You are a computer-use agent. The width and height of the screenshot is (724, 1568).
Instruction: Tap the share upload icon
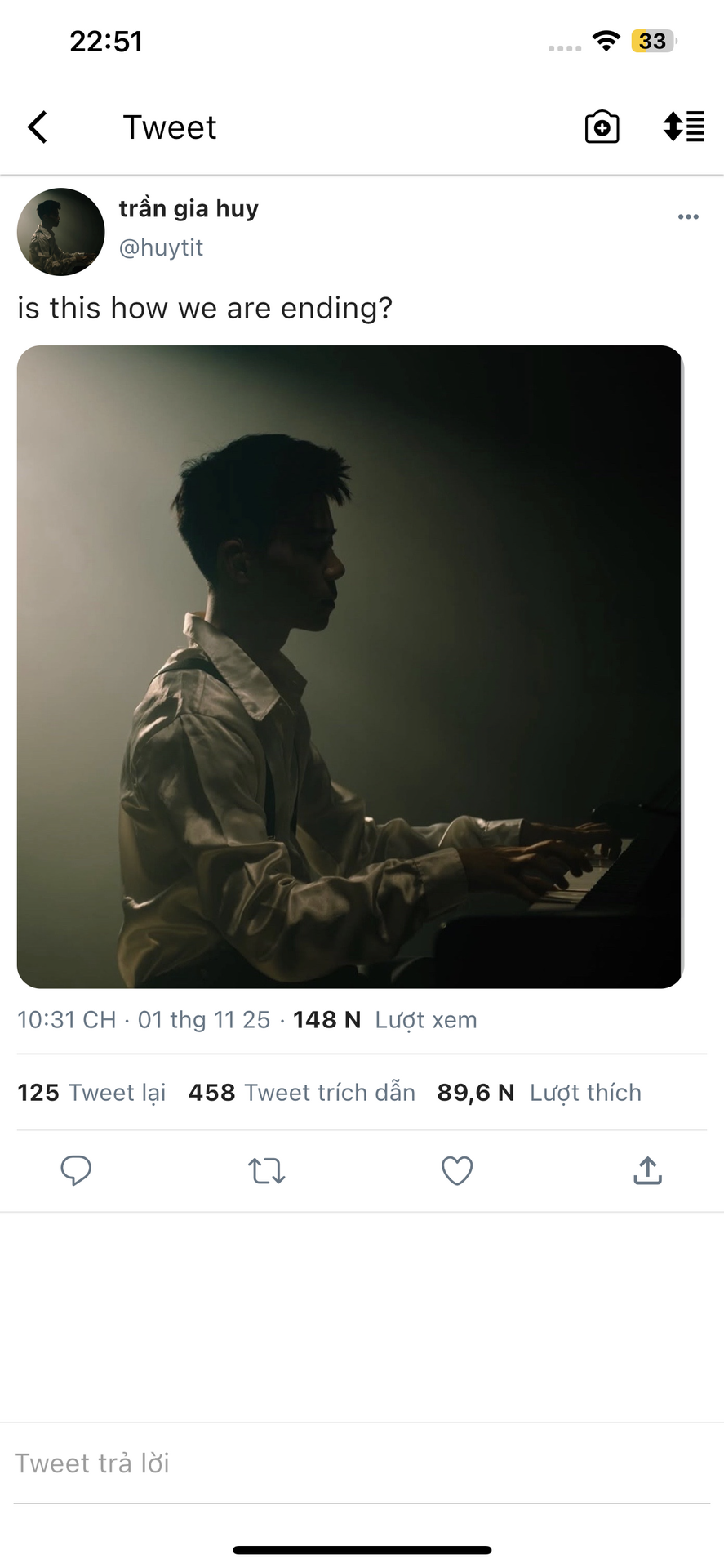coord(647,1170)
